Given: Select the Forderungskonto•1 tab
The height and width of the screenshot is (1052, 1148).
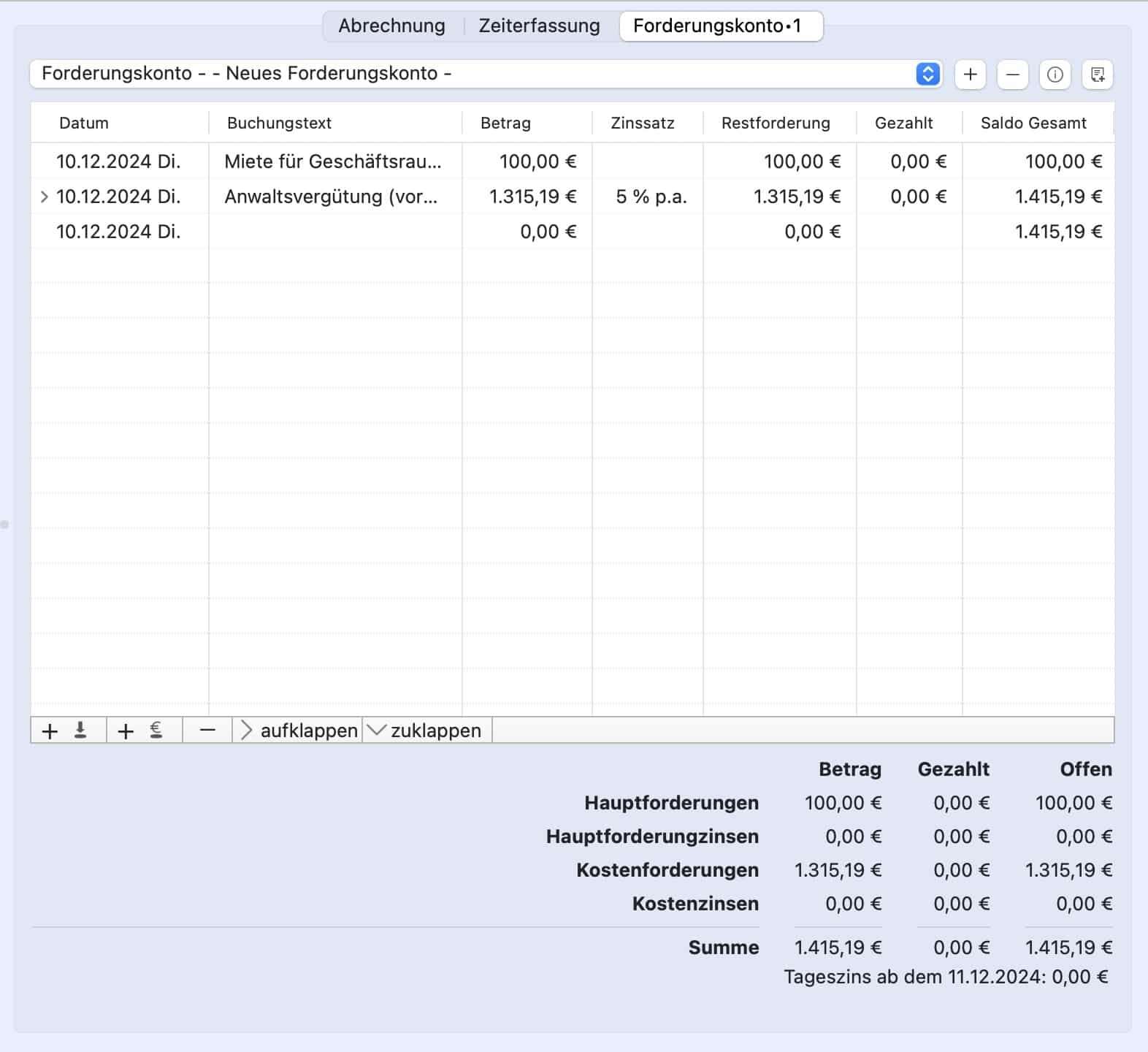Looking at the screenshot, I should 721,26.
